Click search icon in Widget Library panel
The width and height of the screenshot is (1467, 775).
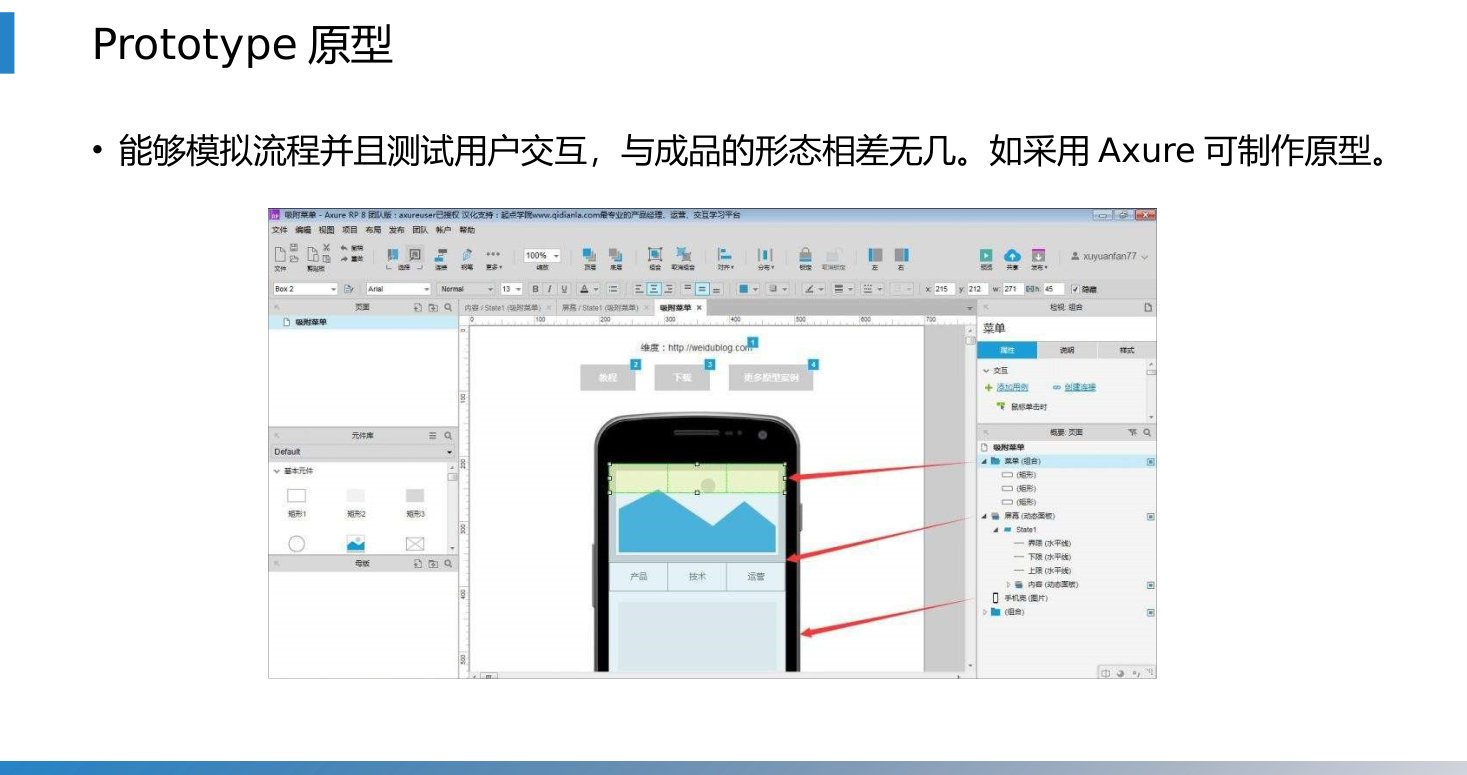(448, 436)
